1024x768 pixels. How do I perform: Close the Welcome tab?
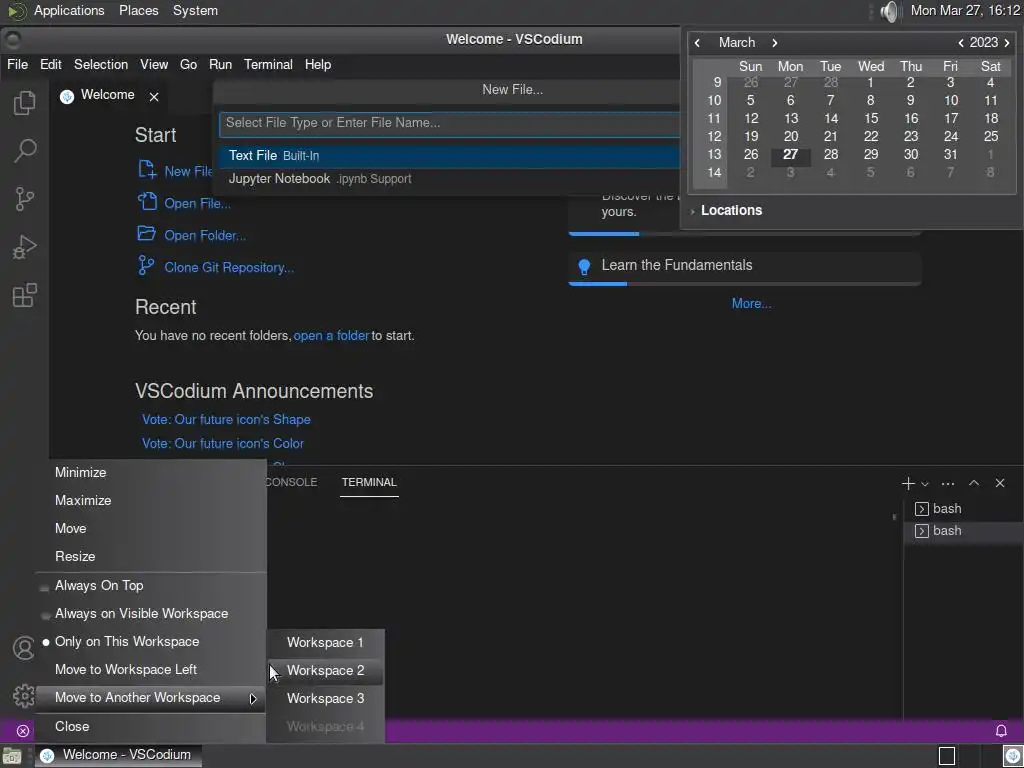pyautogui.click(x=153, y=97)
